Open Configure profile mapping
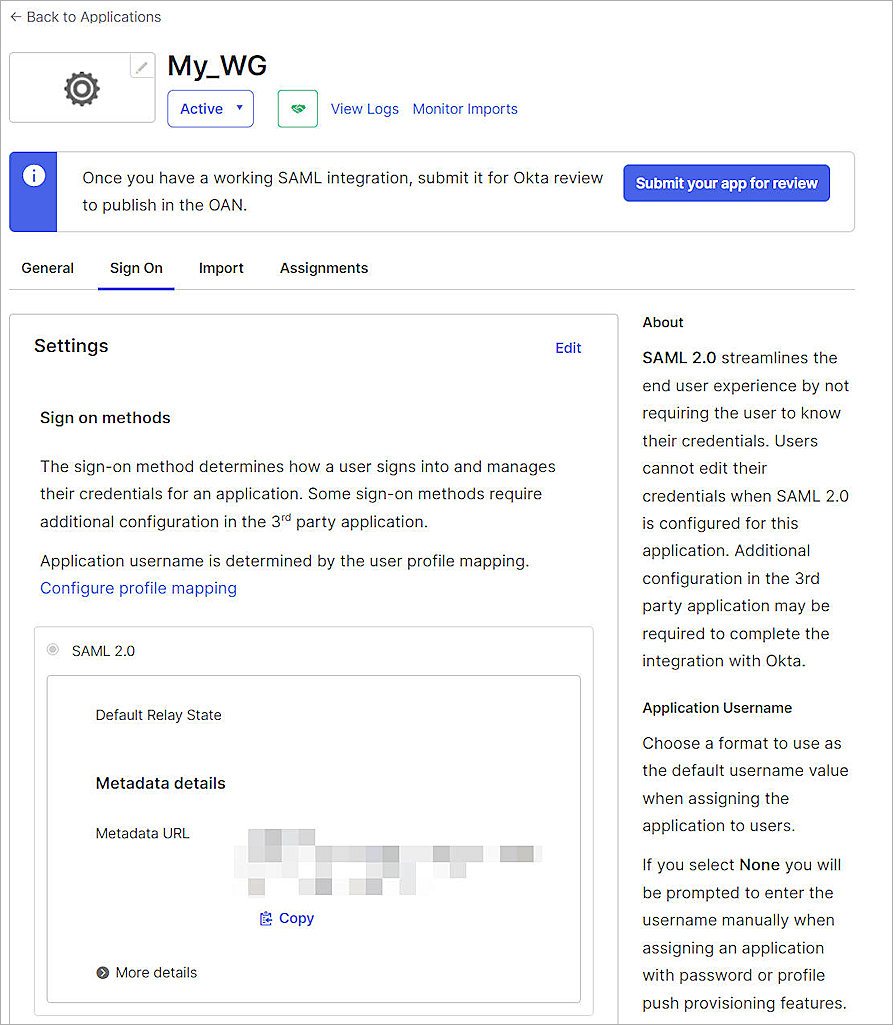This screenshot has width=893, height=1025. [x=138, y=588]
